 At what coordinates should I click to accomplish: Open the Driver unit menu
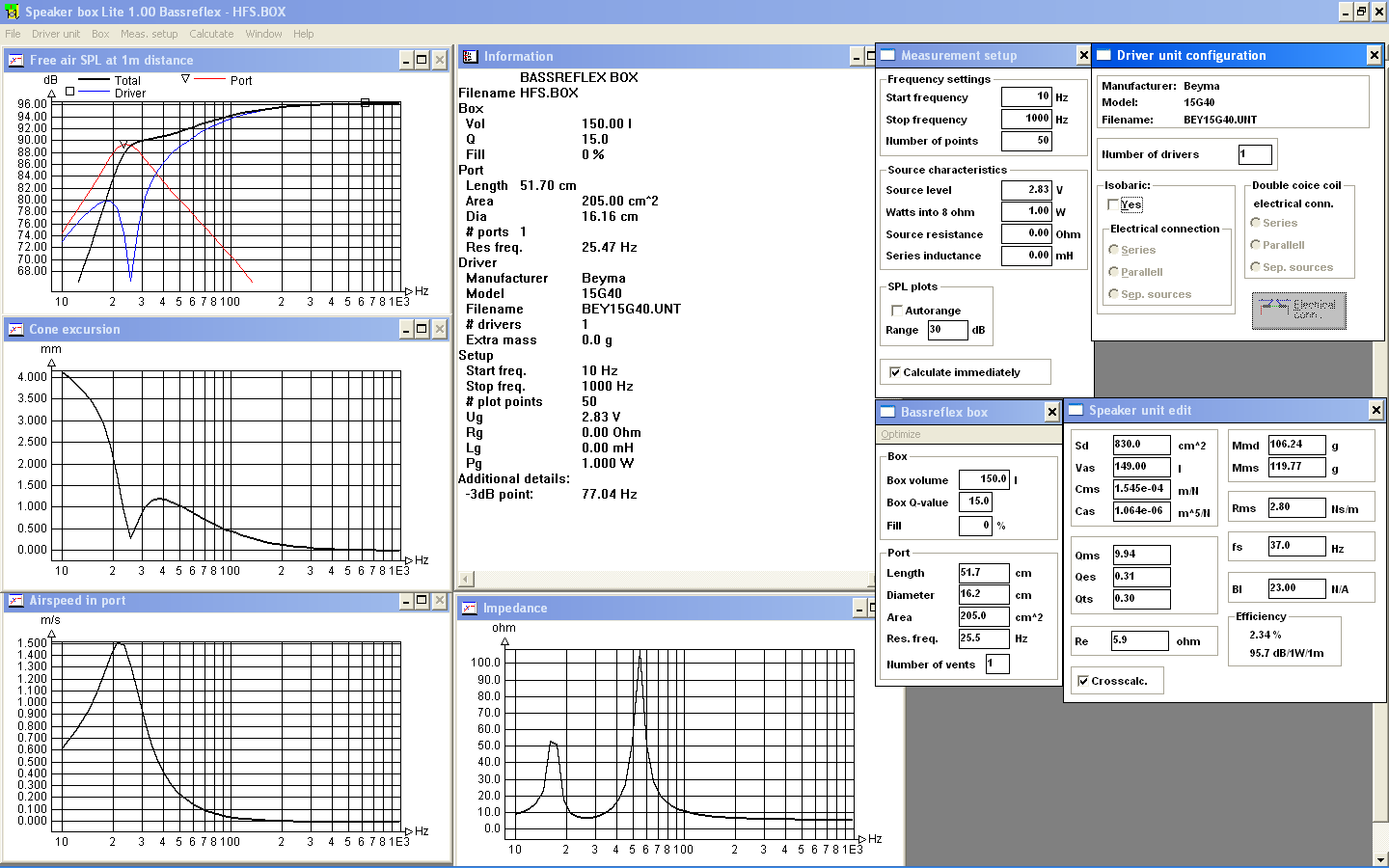click(x=56, y=34)
